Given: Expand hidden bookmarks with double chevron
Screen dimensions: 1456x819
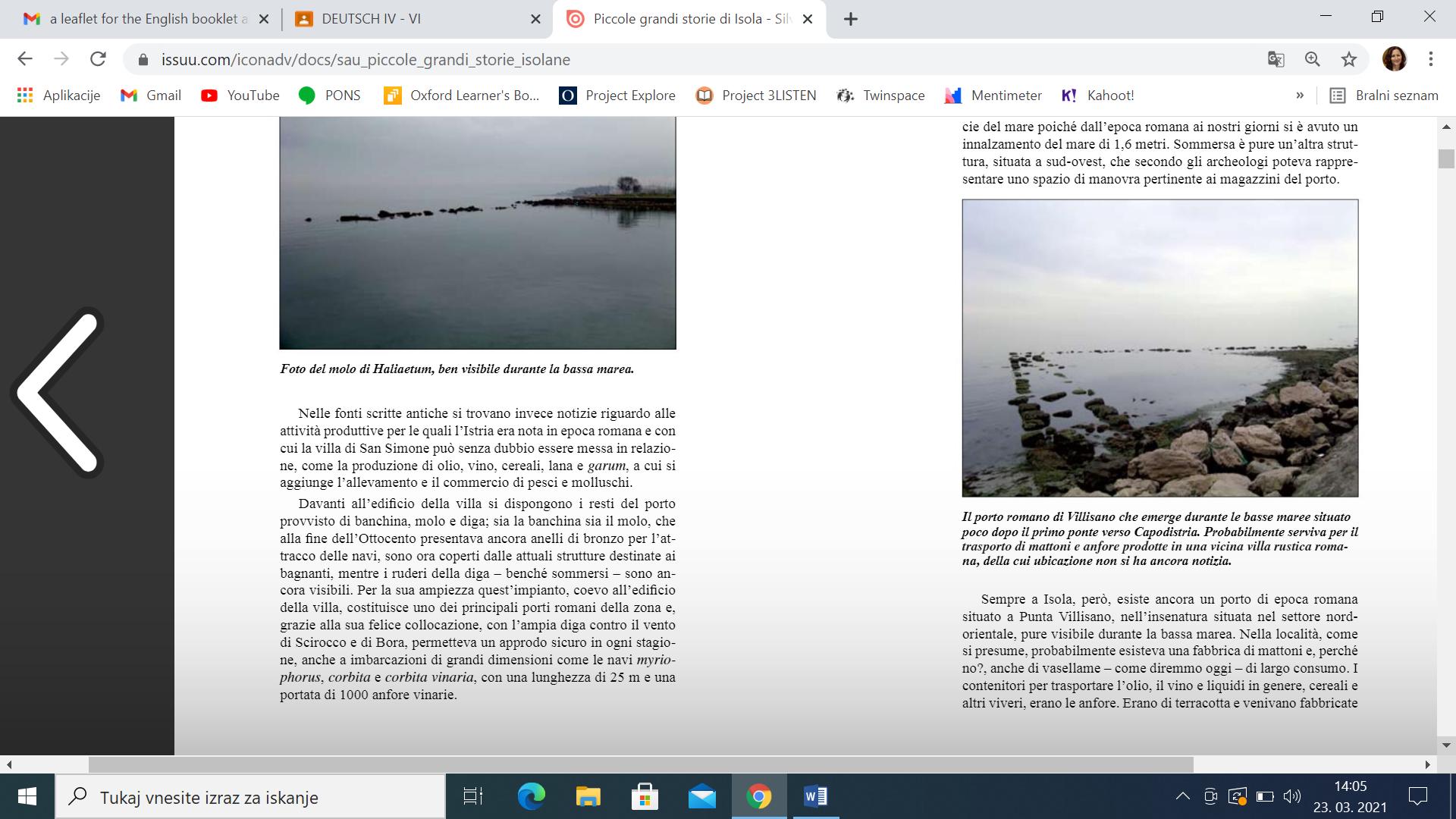Looking at the screenshot, I should coord(1300,96).
